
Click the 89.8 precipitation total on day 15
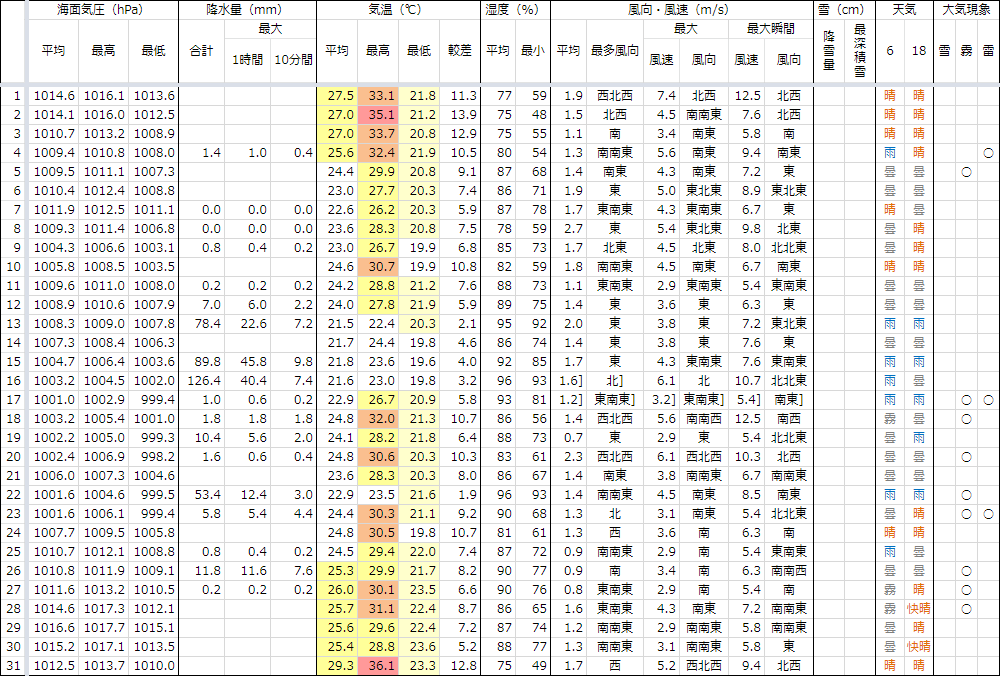[204, 362]
